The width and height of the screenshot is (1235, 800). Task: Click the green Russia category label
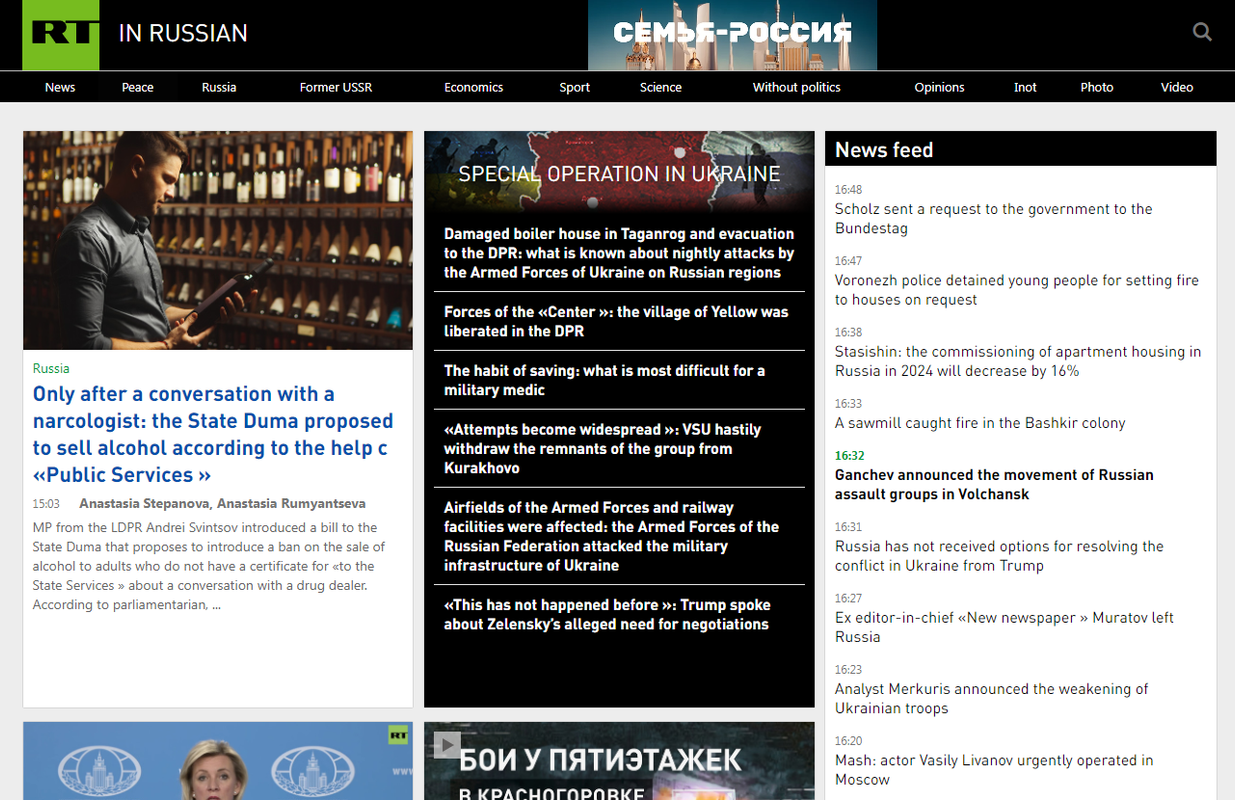click(x=51, y=368)
